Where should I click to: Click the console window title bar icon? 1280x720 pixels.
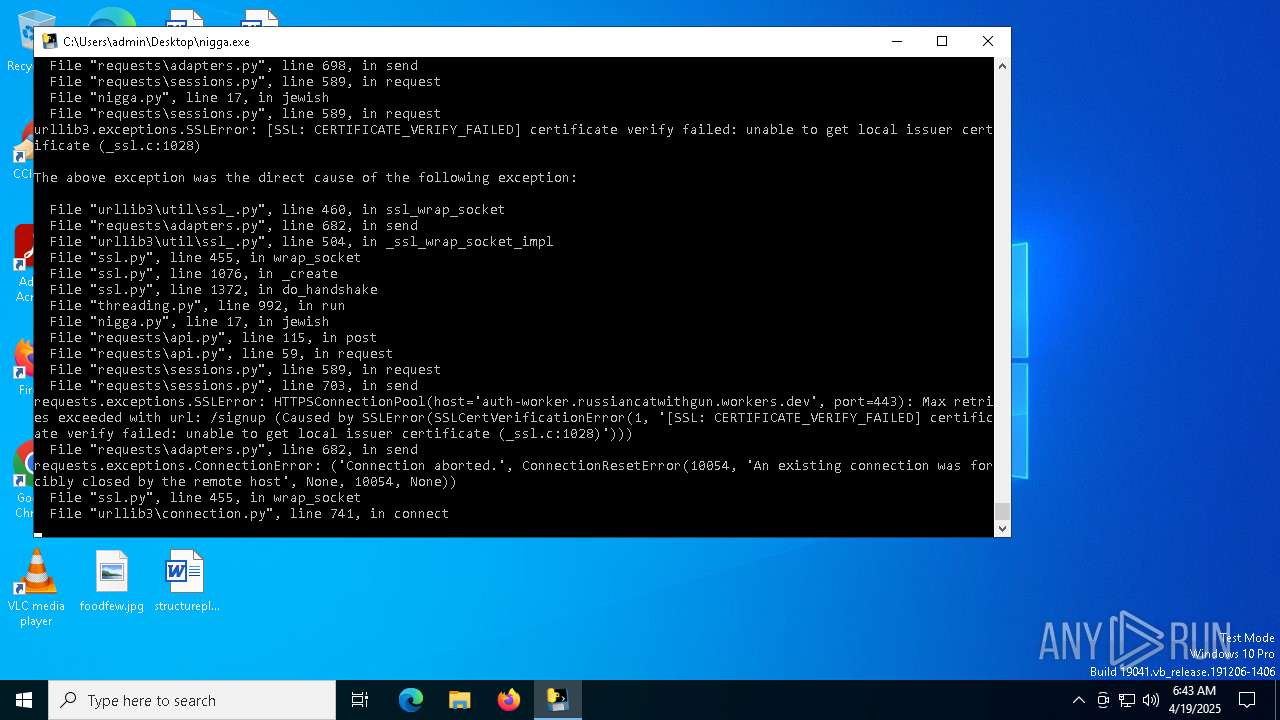(x=50, y=42)
